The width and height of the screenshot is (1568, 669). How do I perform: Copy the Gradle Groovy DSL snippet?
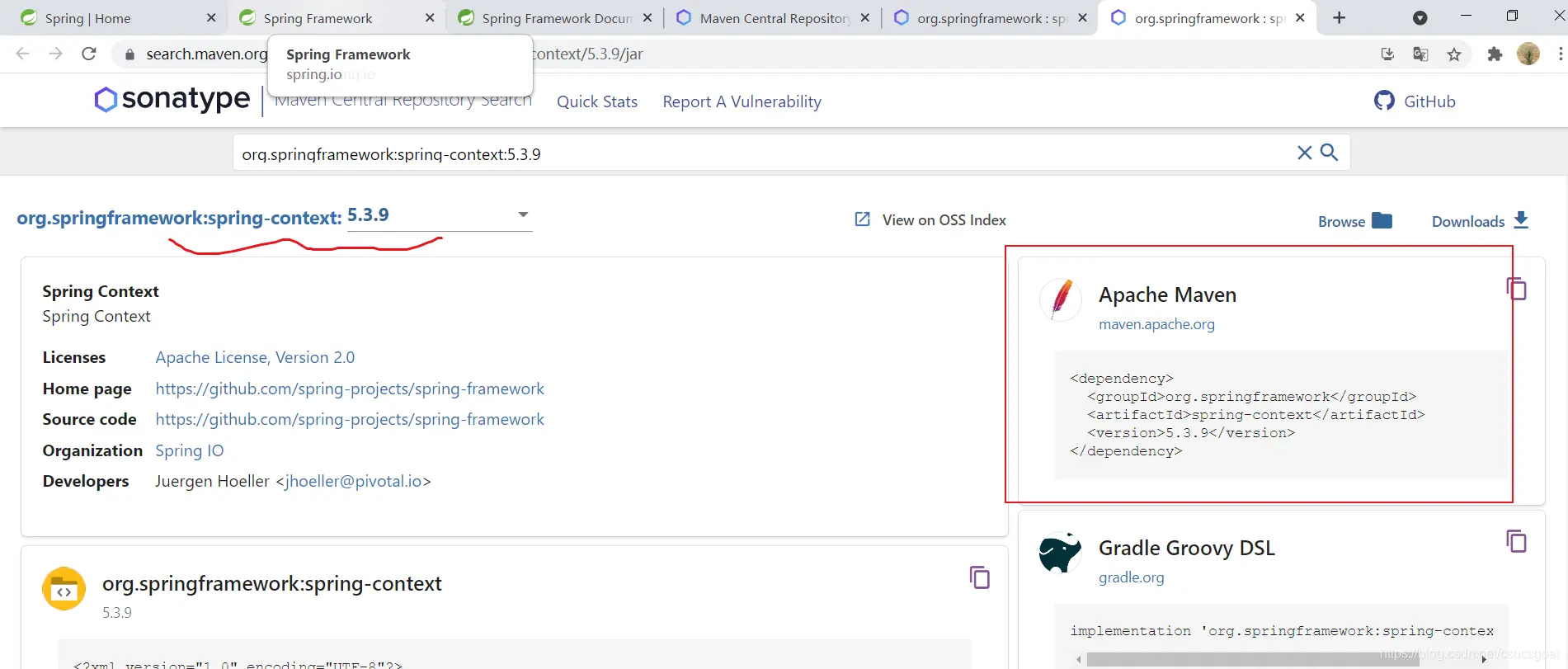(1516, 541)
